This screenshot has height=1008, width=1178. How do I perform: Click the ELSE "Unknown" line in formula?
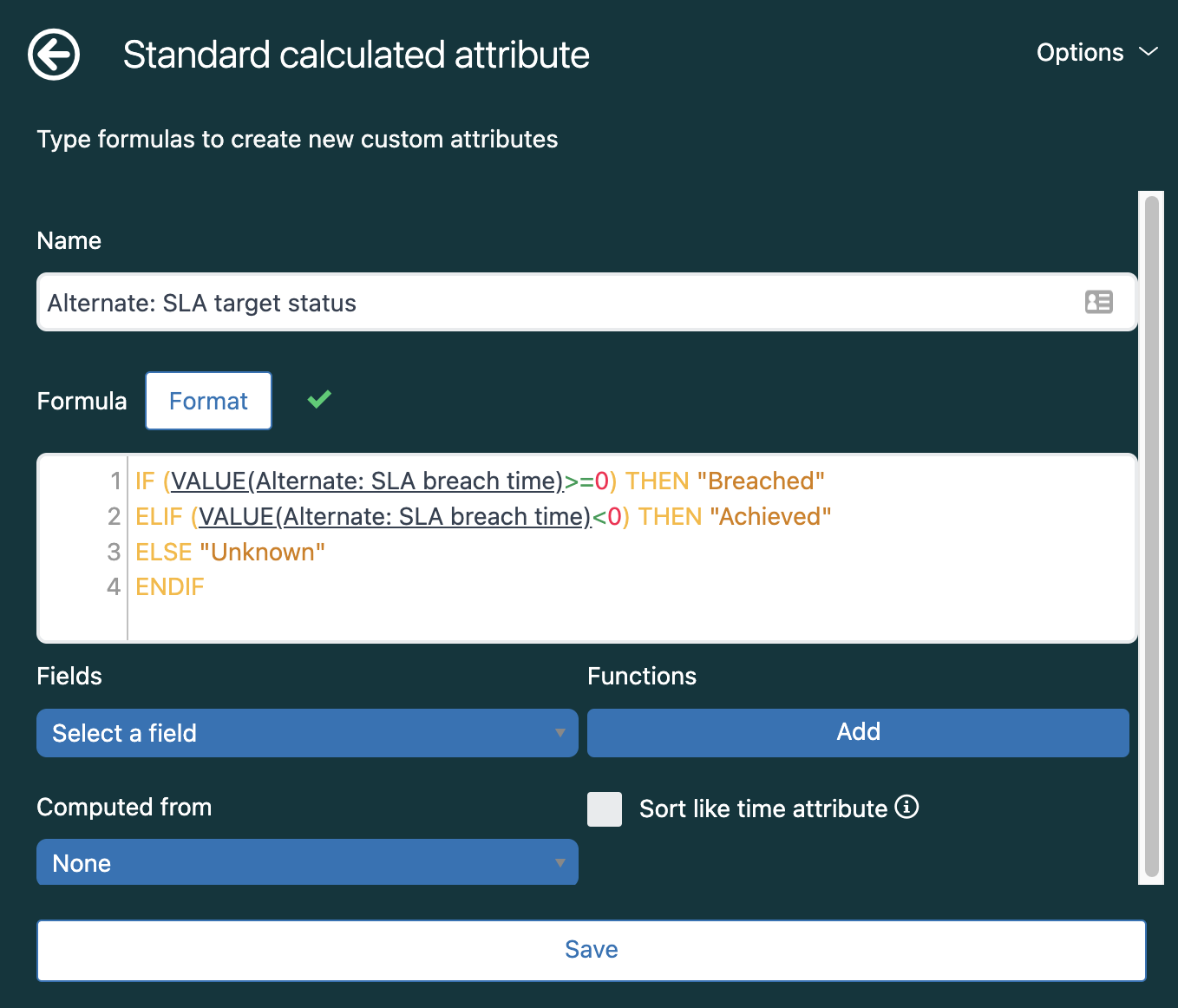230,553
